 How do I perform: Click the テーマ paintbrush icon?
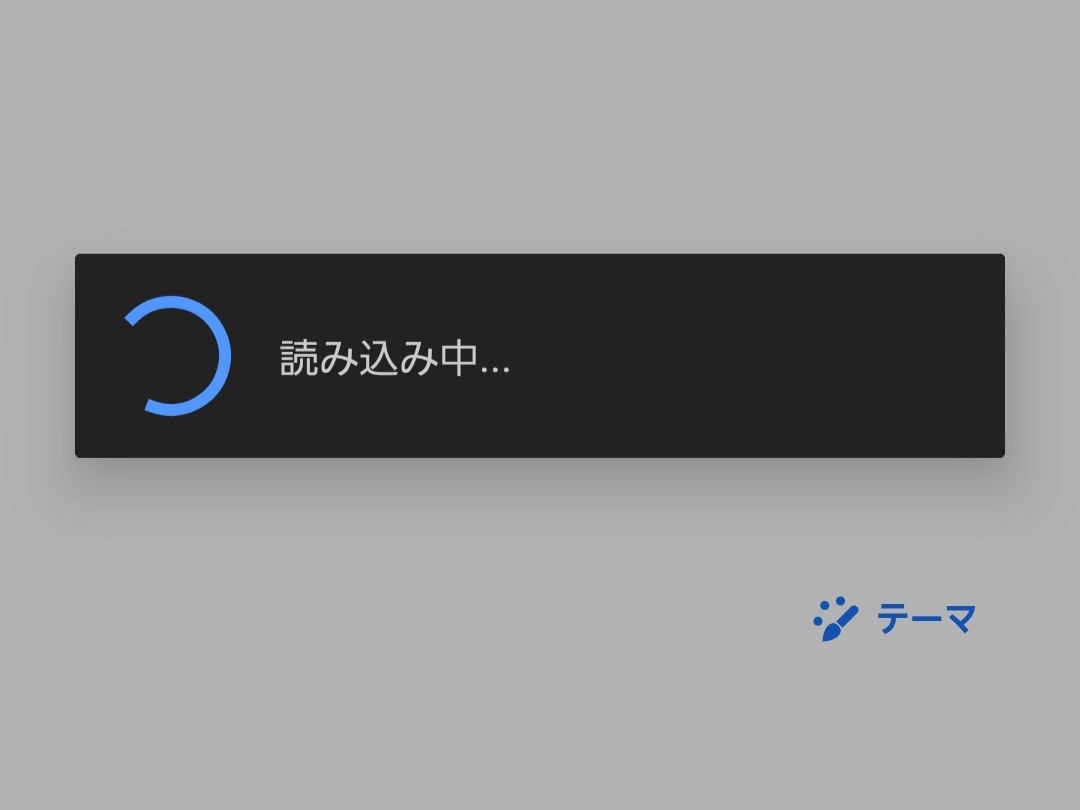835,619
